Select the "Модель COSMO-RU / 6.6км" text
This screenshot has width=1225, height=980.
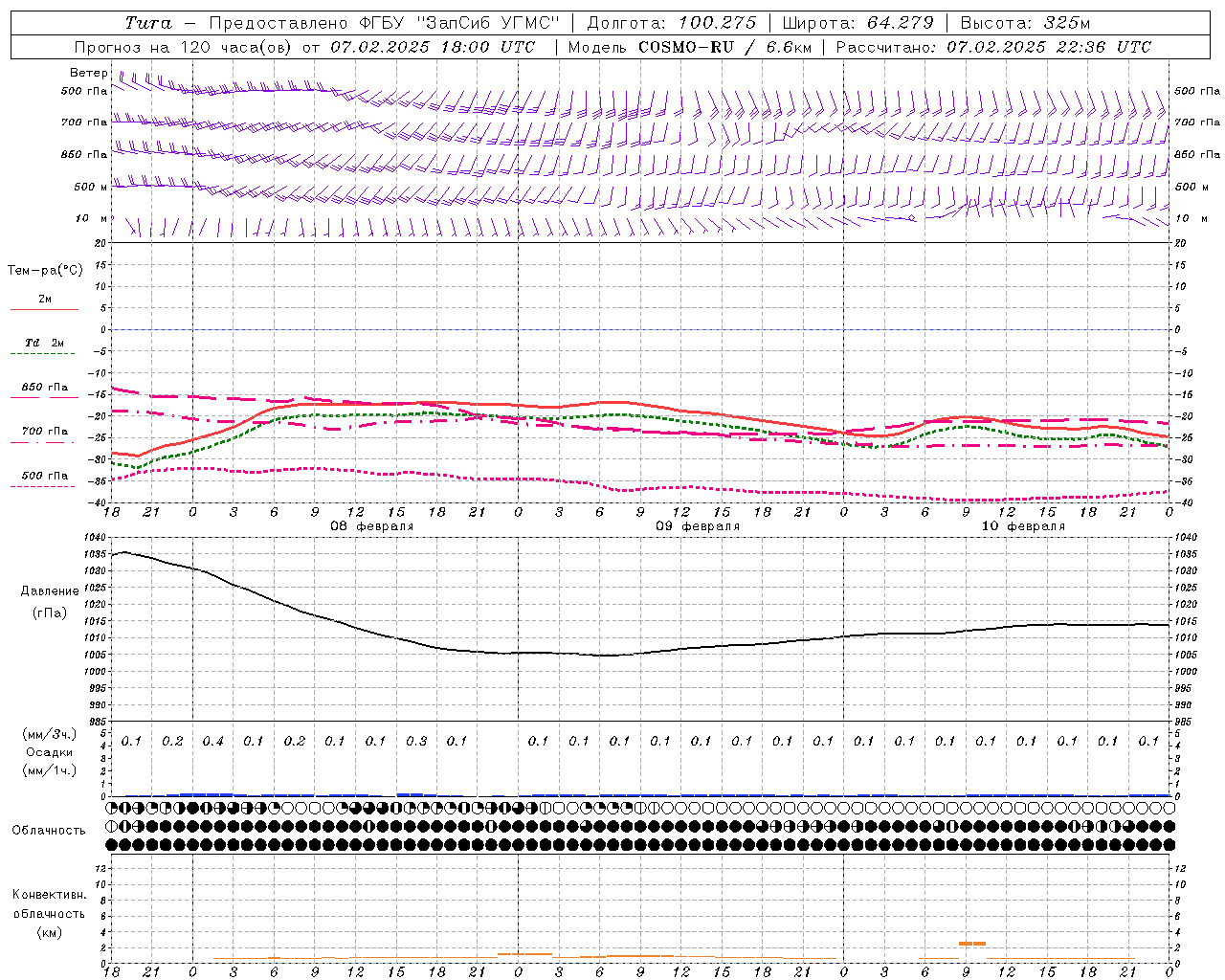689,47
